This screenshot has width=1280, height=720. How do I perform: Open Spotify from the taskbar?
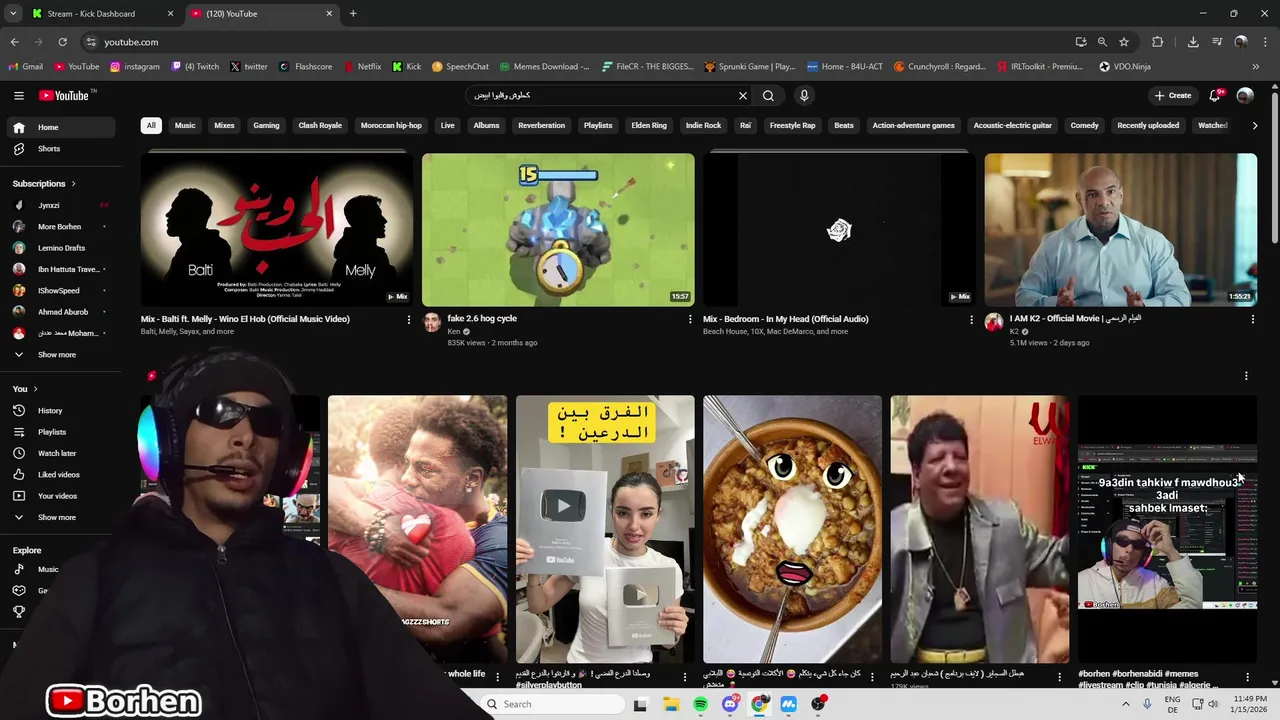click(700, 704)
